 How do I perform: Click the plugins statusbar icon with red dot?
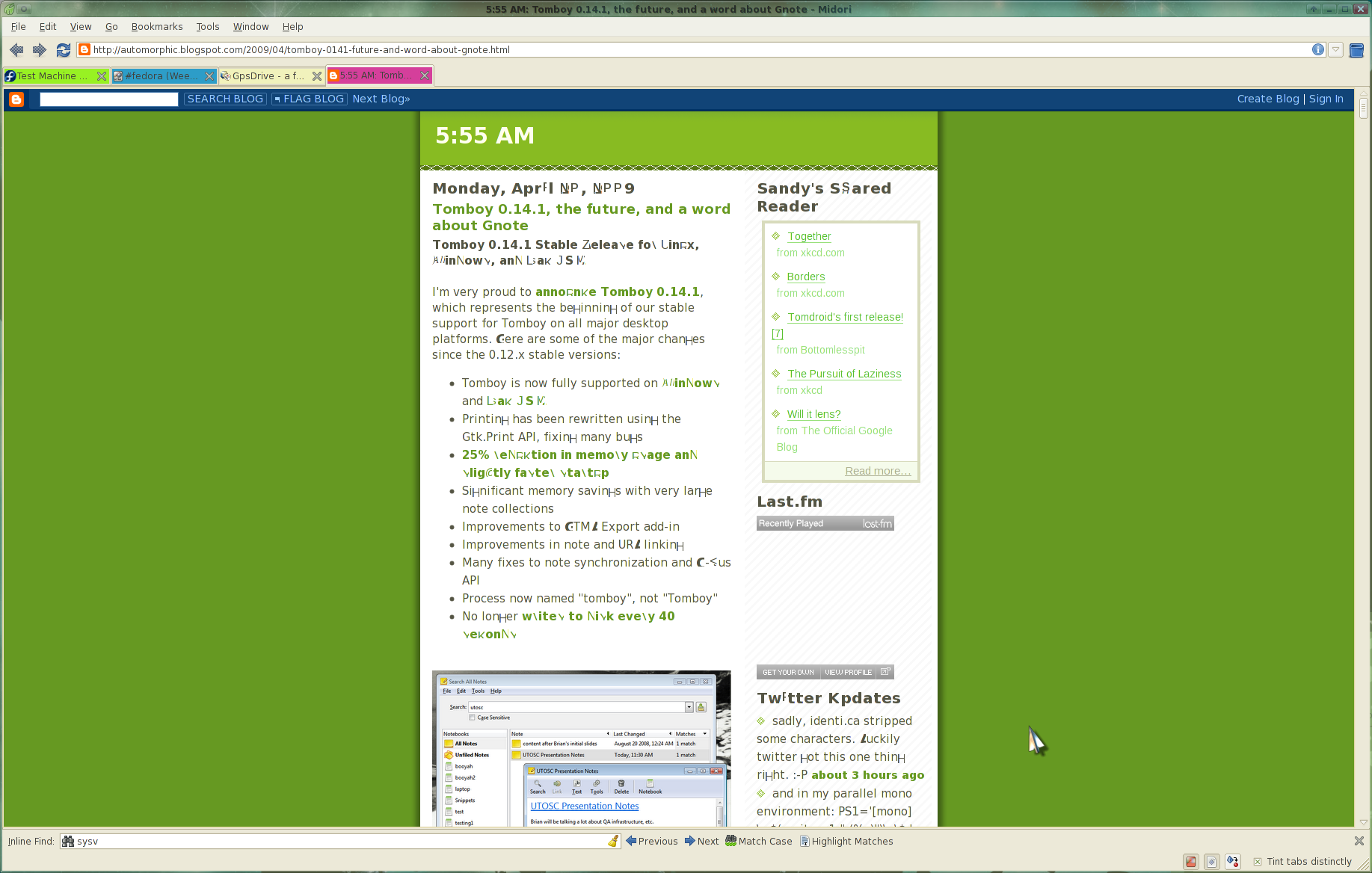1233,862
